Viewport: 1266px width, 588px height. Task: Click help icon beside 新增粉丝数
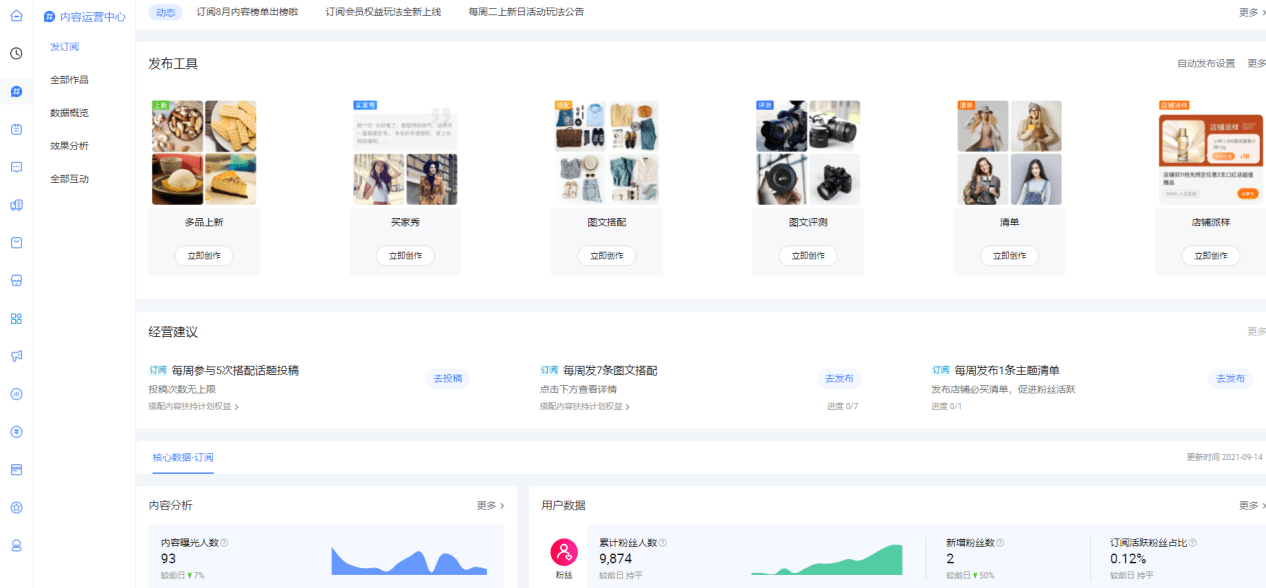pyautogui.click(x=1000, y=543)
